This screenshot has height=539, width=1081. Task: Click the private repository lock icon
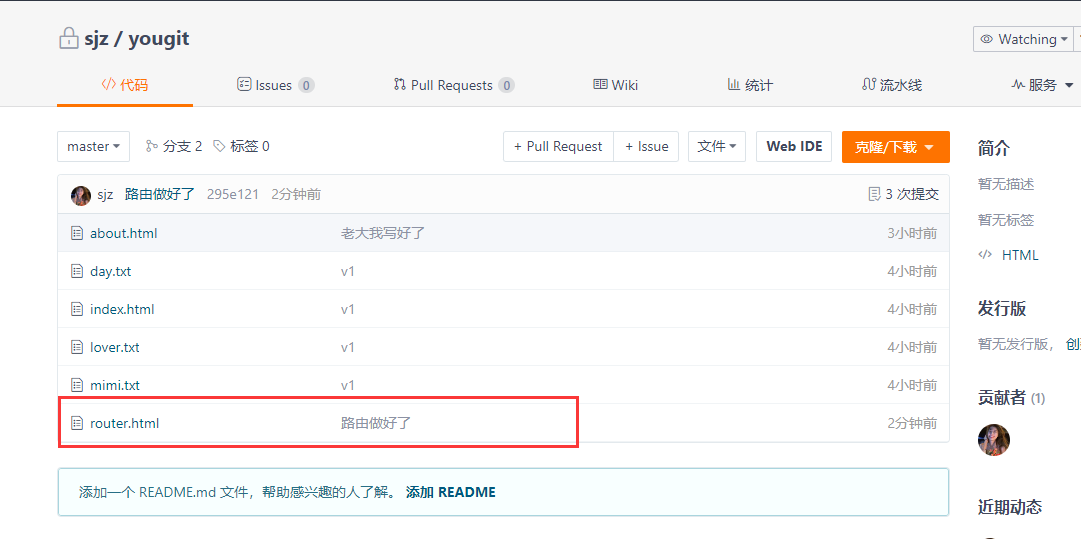pyautogui.click(x=68, y=39)
